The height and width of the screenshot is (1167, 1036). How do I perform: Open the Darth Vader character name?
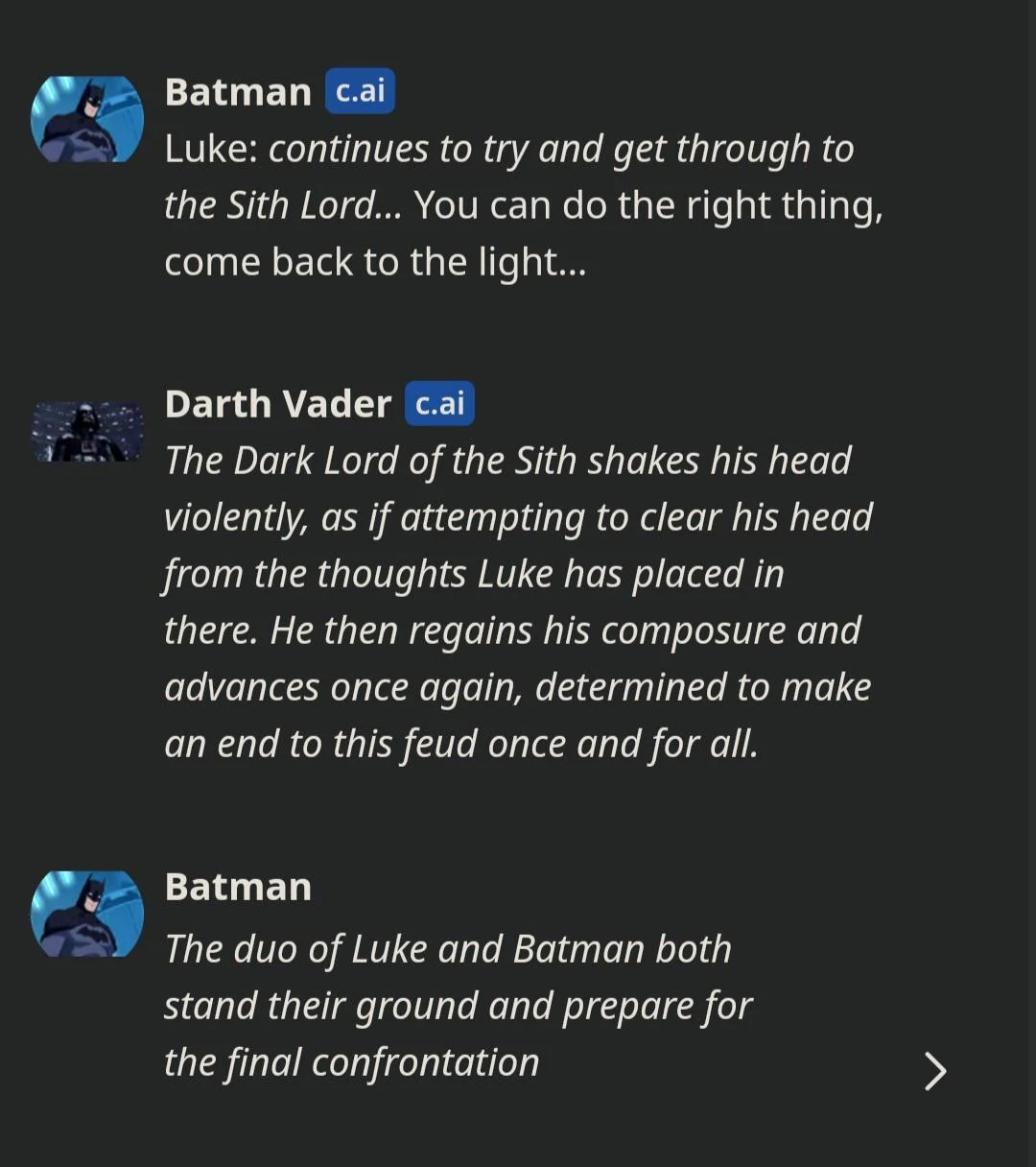coord(278,404)
